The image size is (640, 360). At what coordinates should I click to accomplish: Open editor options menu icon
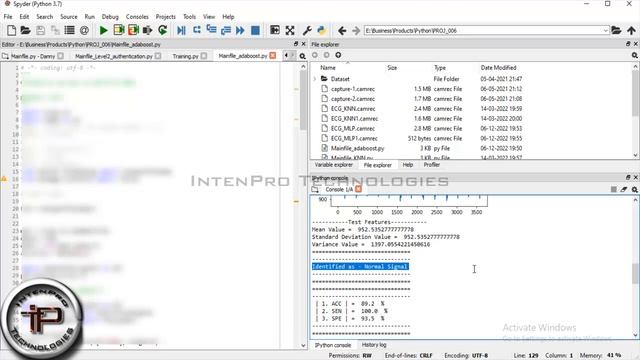click(302, 56)
